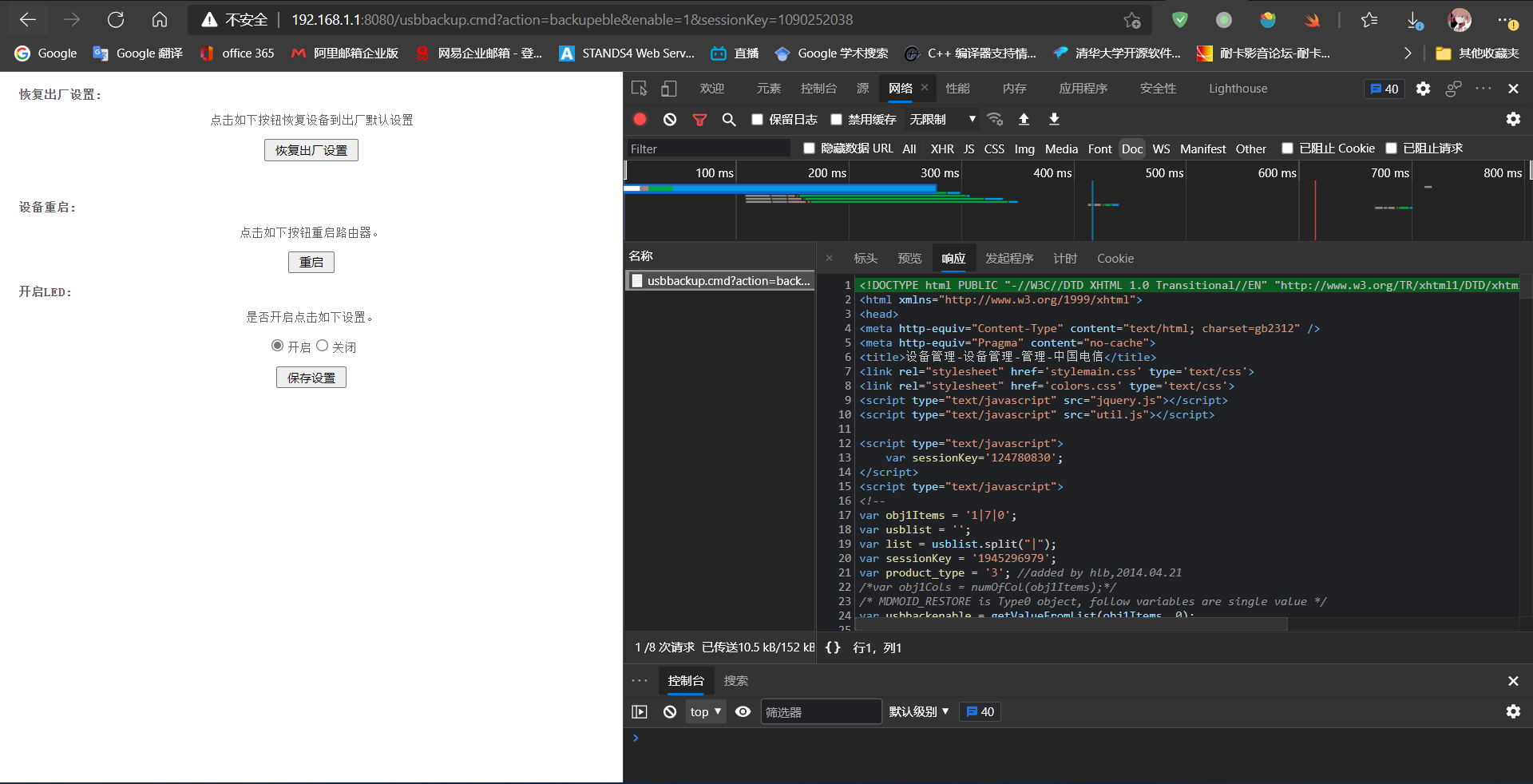Toggle device emulation icon in DevTools
This screenshot has width=1533, height=784.
pos(669,89)
